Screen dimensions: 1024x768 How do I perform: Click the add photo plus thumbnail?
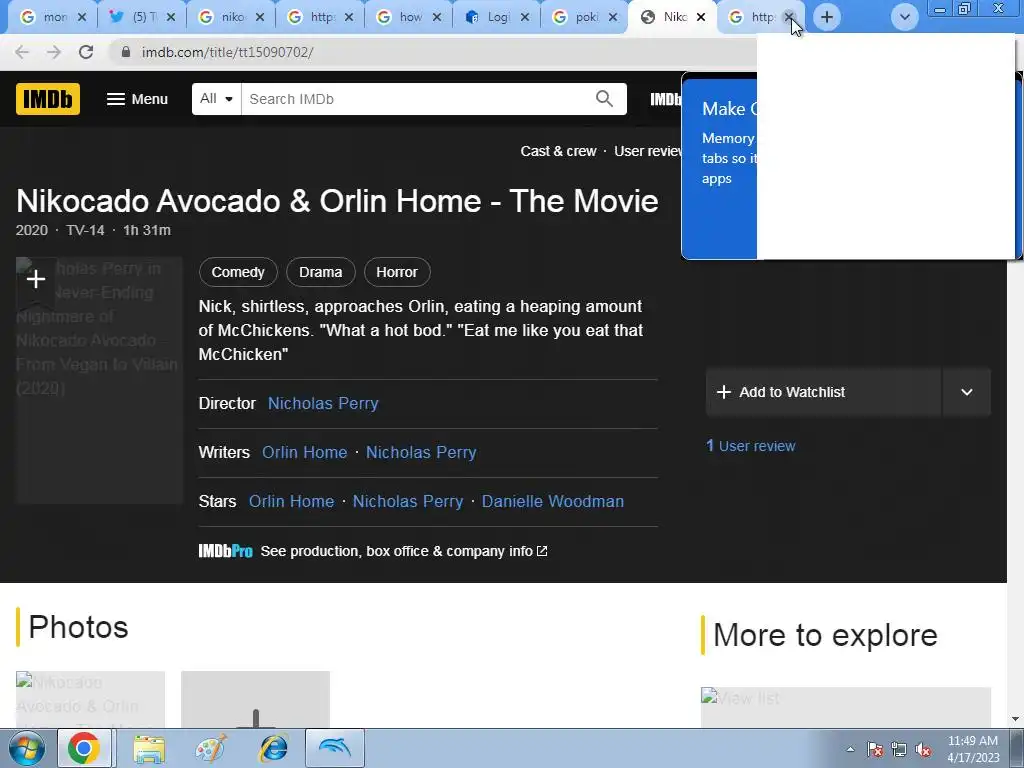[x=255, y=699]
